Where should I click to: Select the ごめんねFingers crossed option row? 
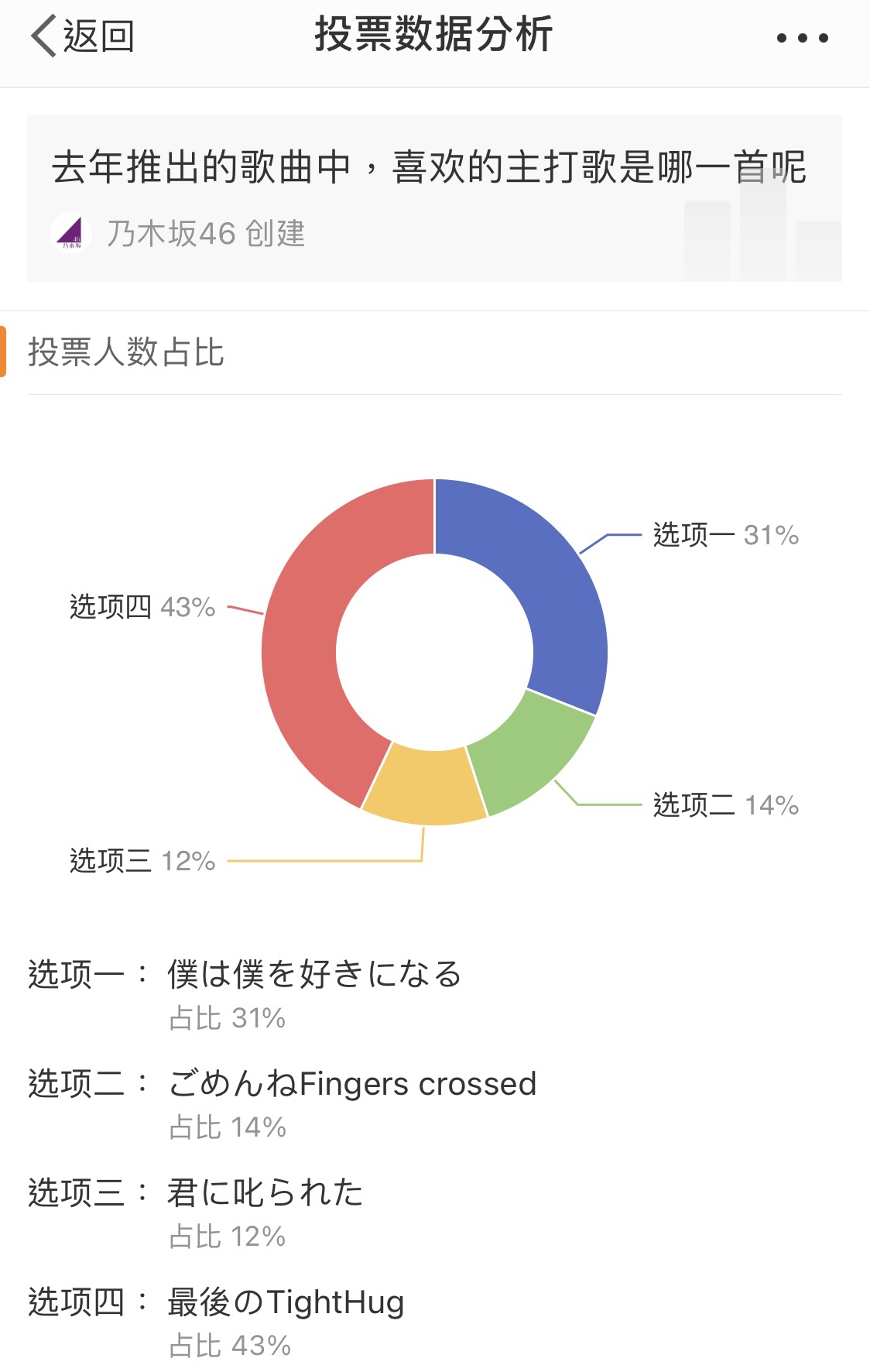pyautogui.click(x=434, y=1104)
